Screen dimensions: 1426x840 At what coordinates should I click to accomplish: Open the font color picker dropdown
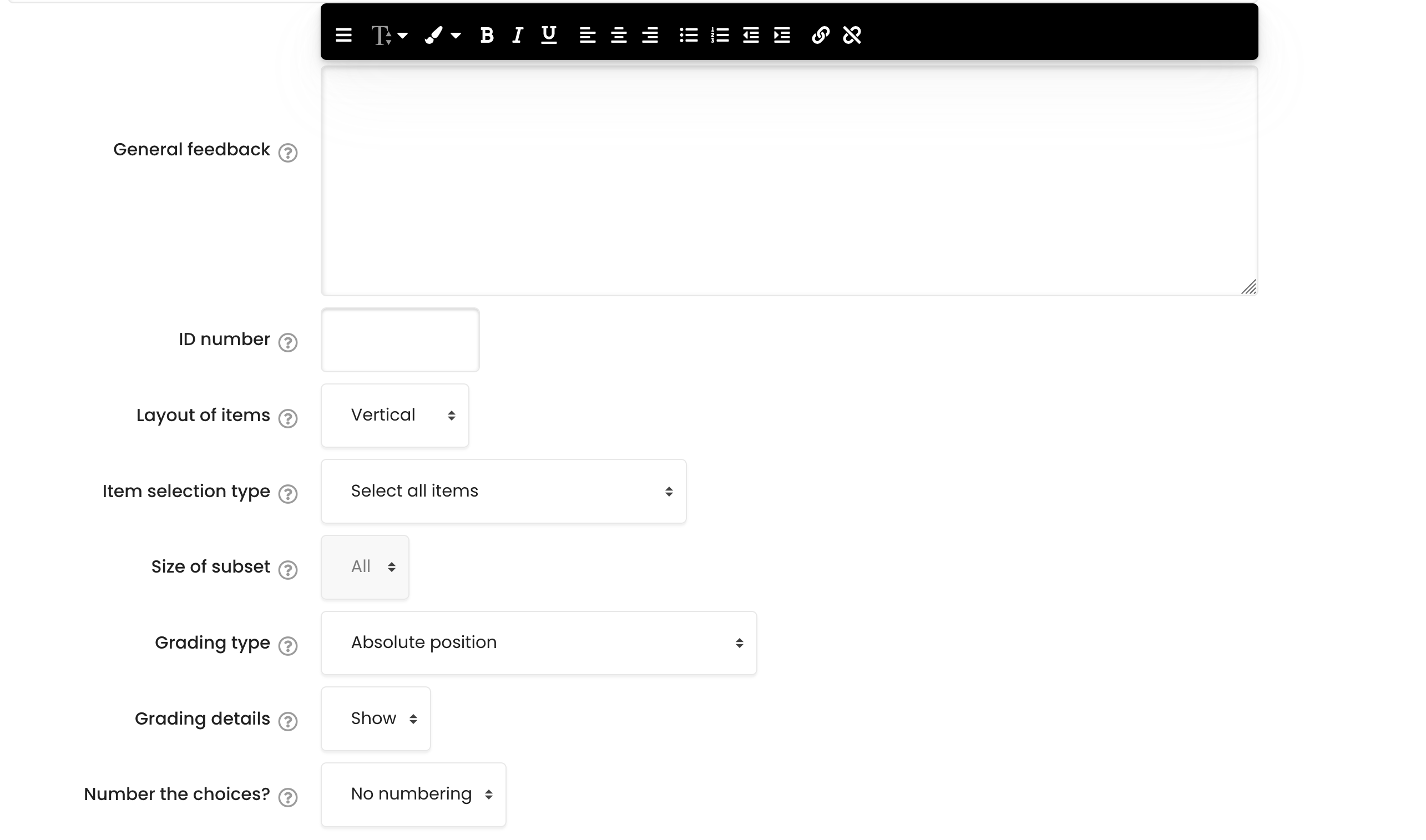[444, 35]
